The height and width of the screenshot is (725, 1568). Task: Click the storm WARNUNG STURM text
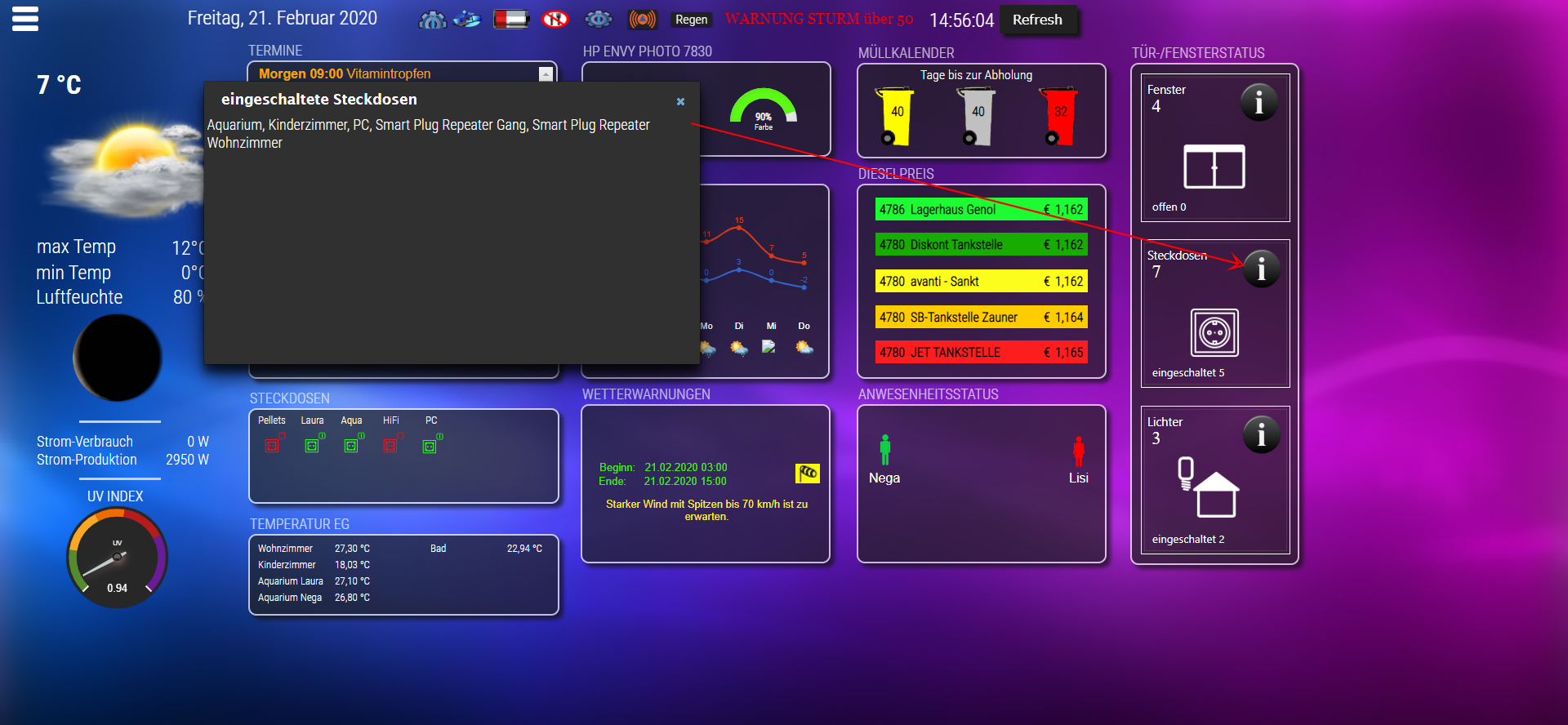tap(818, 20)
